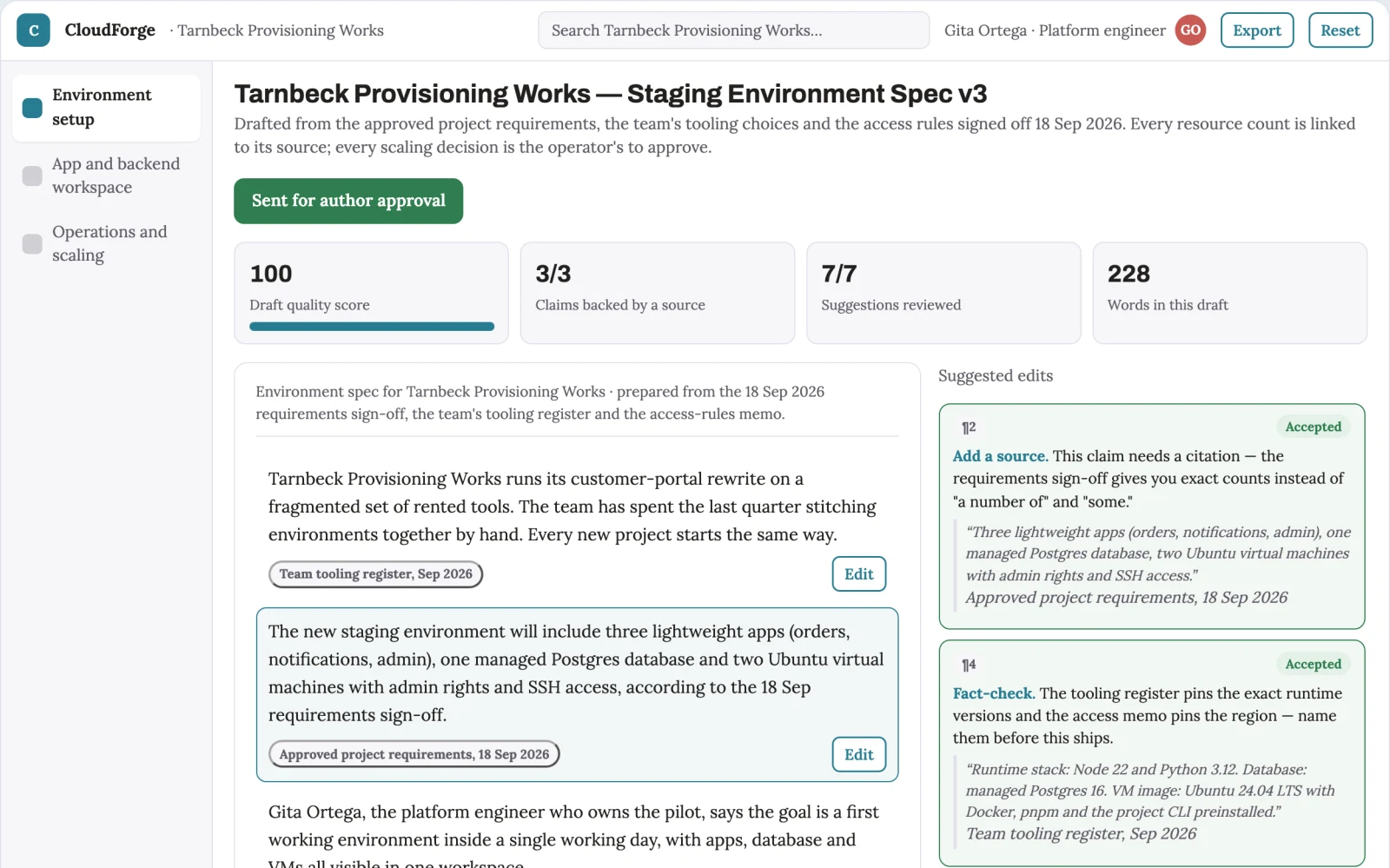Select the Environment setup section
The width and height of the screenshot is (1390, 868).
pyautogui.click(x=106, y=108)
